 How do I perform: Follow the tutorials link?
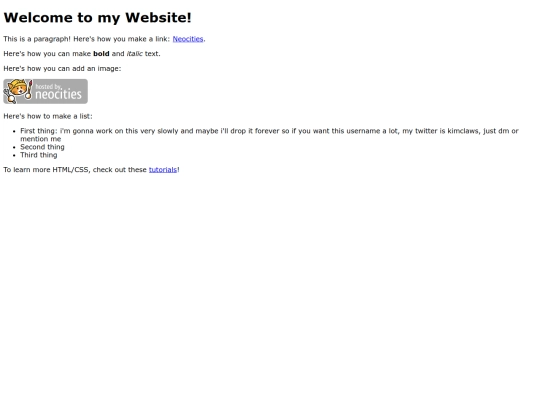click(x=163, y=169)
